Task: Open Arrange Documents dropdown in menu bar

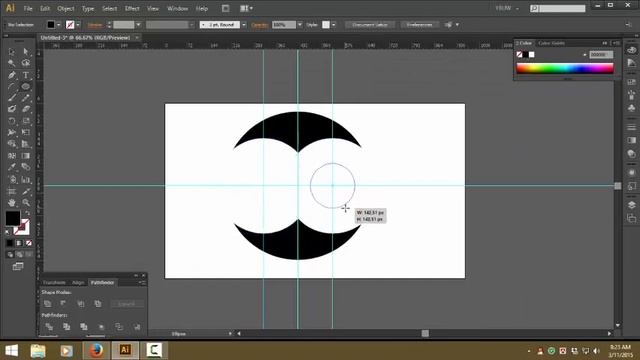Action: pos(246,8)
